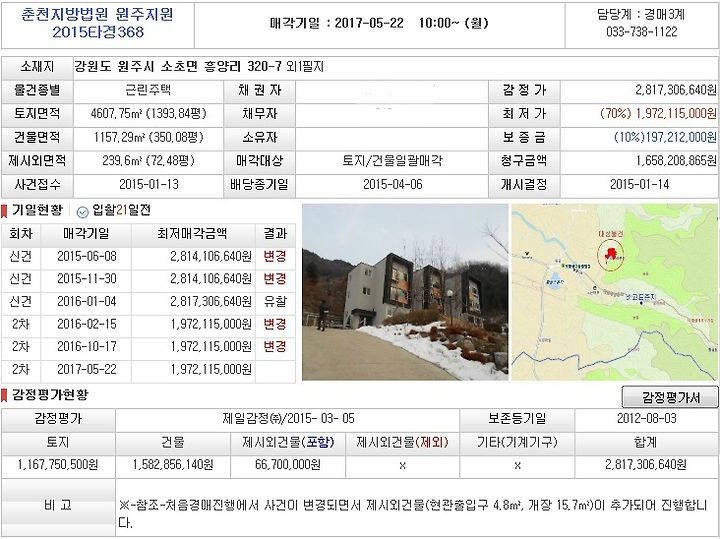This screenshot has width=720, height=539.
Task: Click the 회차 column header
Action: [x=21, y=234]
